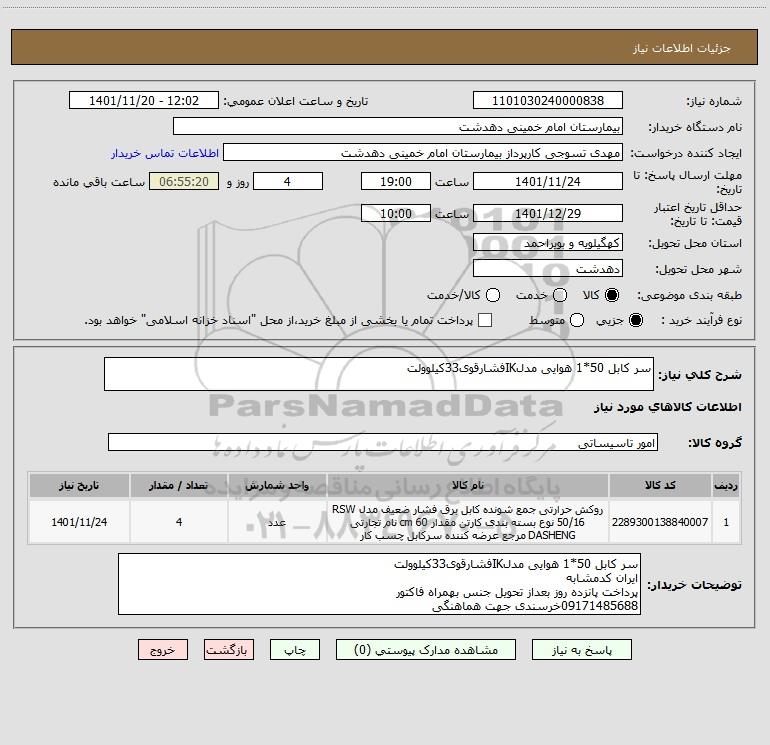Click item code cell 2289300138840007

(660, 522)
